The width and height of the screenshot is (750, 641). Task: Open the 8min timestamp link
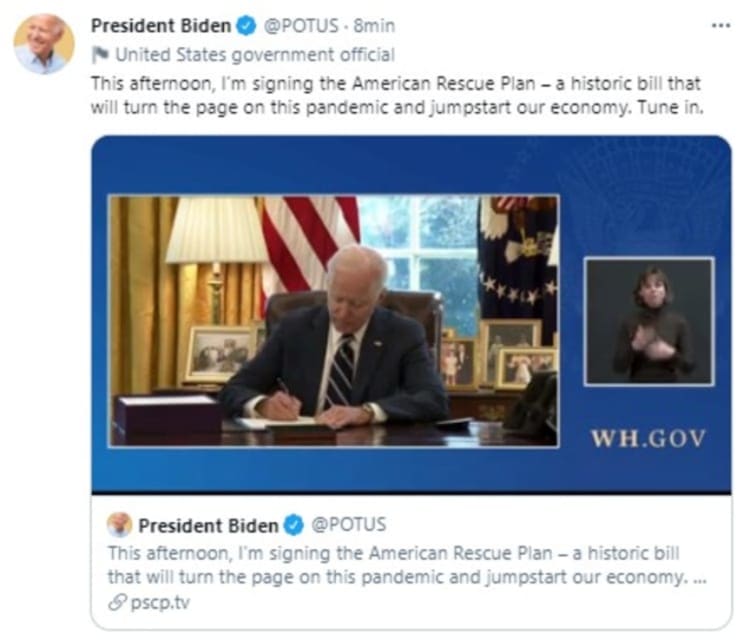(x=374, y=26)
